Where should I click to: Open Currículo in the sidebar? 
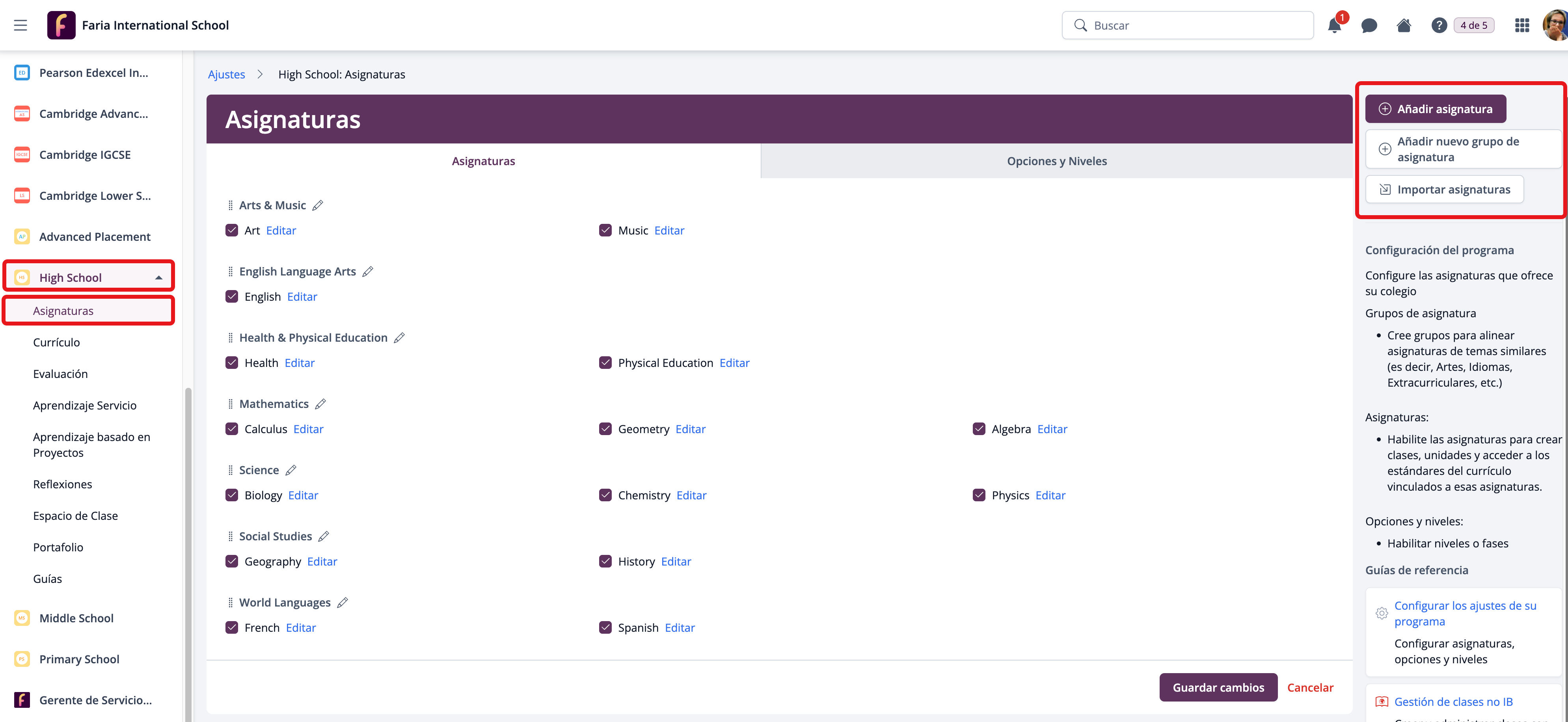(57, 342)
